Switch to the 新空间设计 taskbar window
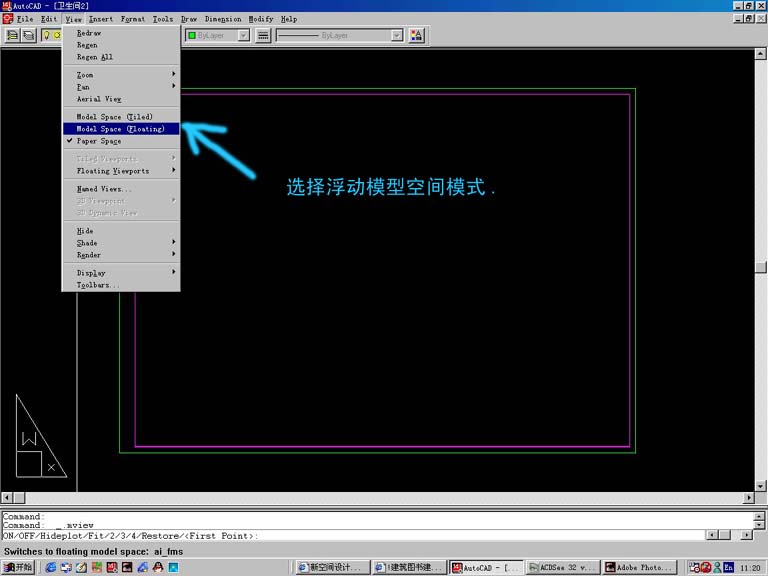Viewport: 768px width, 576px height. tap(333, 567)
